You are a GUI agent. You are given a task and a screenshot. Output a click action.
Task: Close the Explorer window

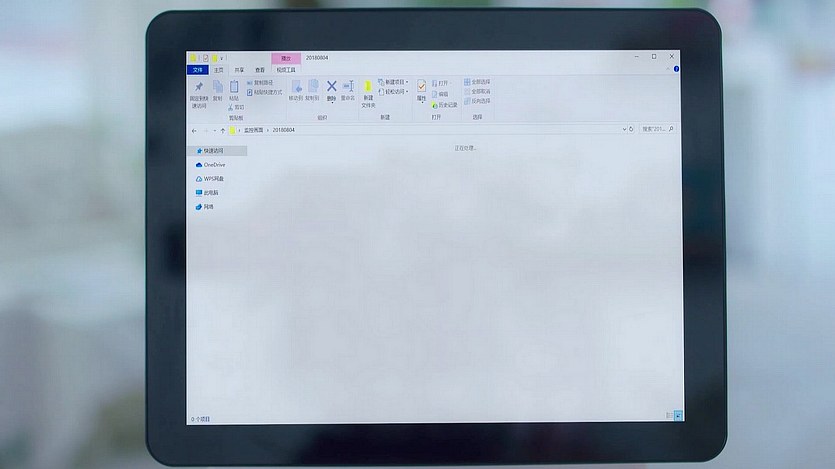coord(672,56)
